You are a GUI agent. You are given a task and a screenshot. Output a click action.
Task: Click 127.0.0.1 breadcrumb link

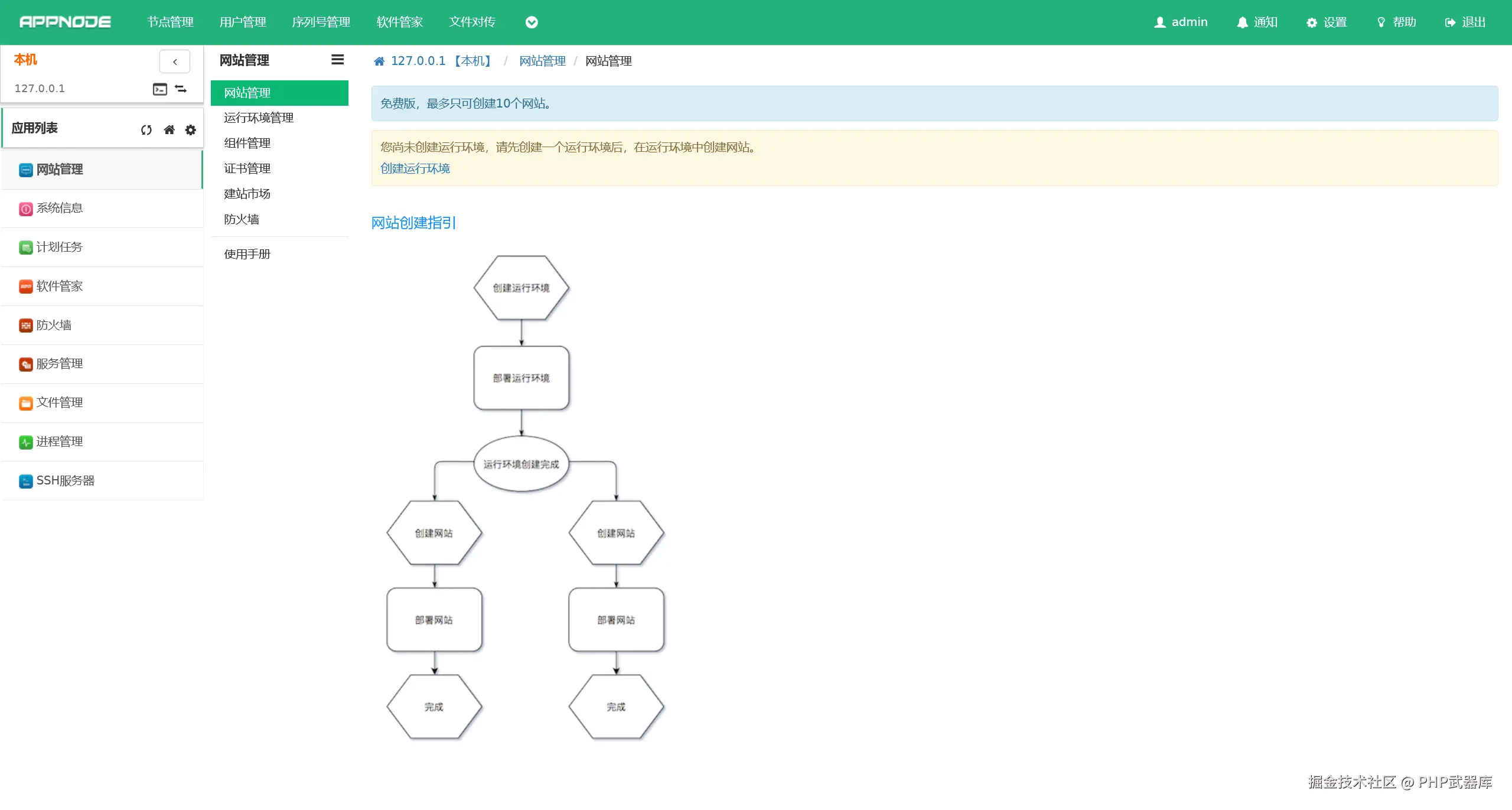pyautogui.click(x=418, y=61)
